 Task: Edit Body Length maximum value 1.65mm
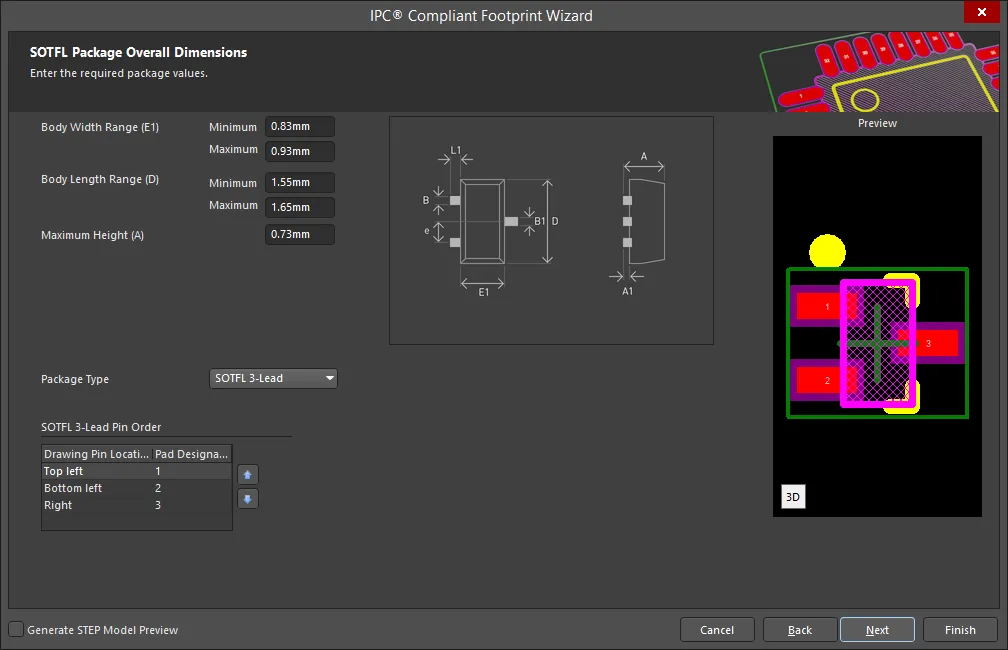pos(300,207)
